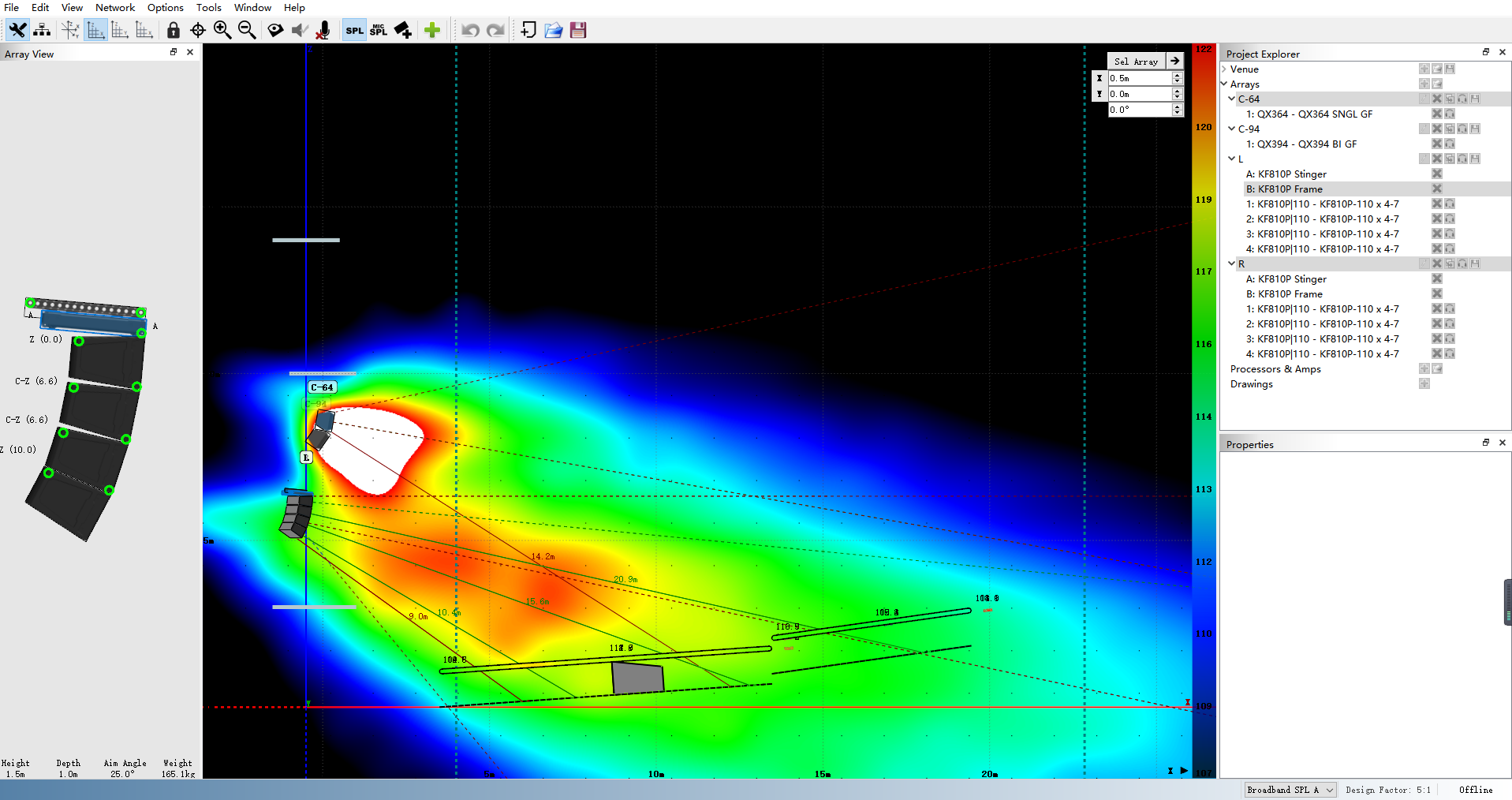This screenshot has width=1512, height=800.
Task: Open the Options menu
Action: [x=166, y=7]
